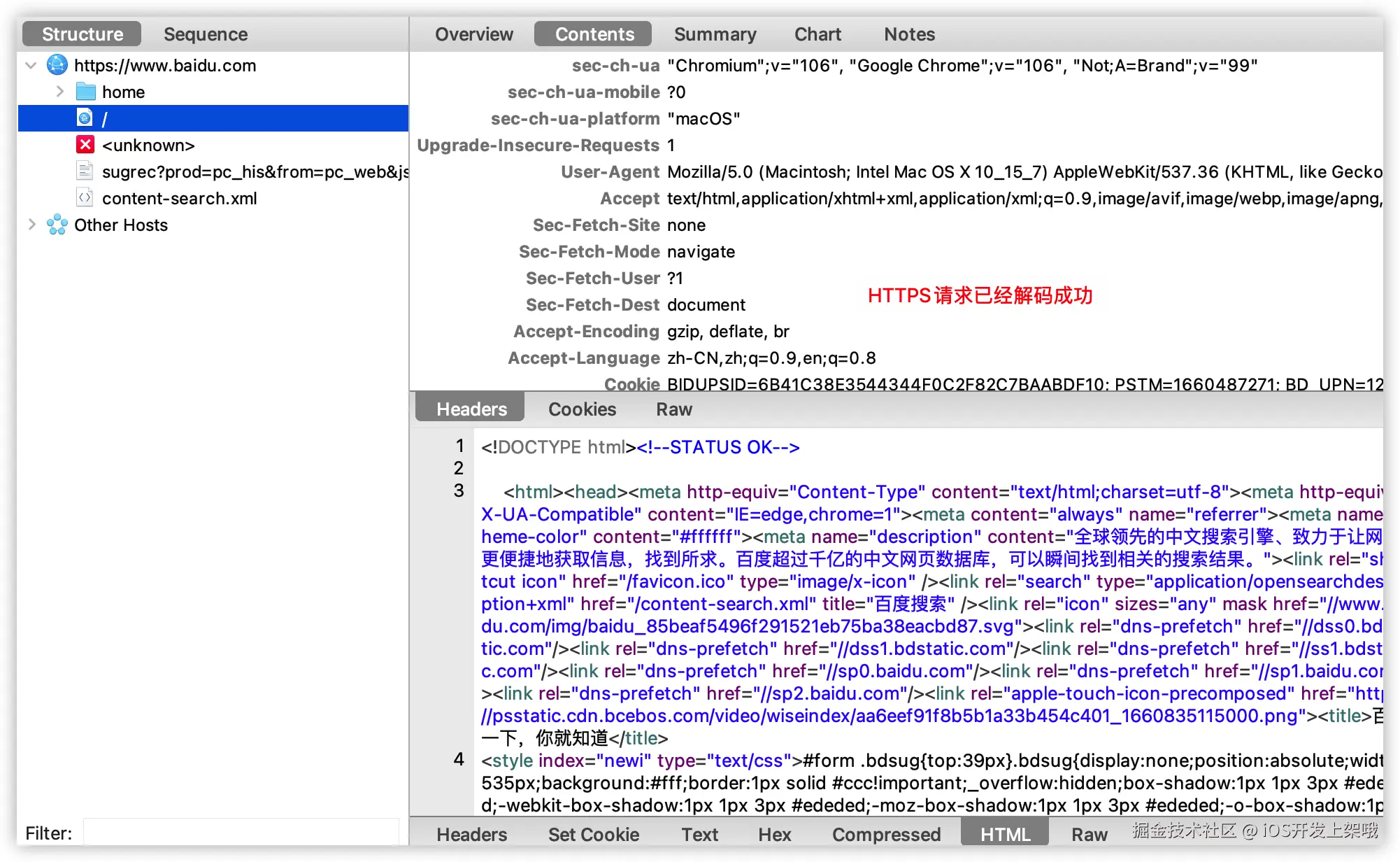The width and height of the screenshot is (1400, 862).
Task: Open the Cookies tab in request pane
Action: [582, 409]
